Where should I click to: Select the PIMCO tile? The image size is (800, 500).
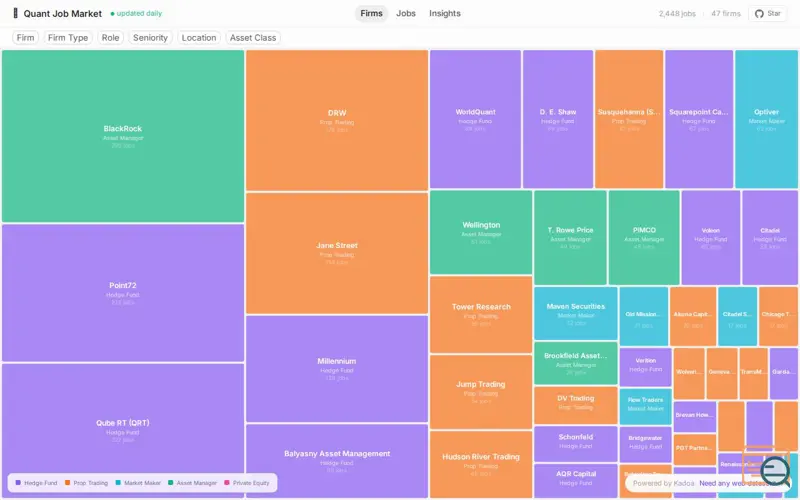click(644, 237)
